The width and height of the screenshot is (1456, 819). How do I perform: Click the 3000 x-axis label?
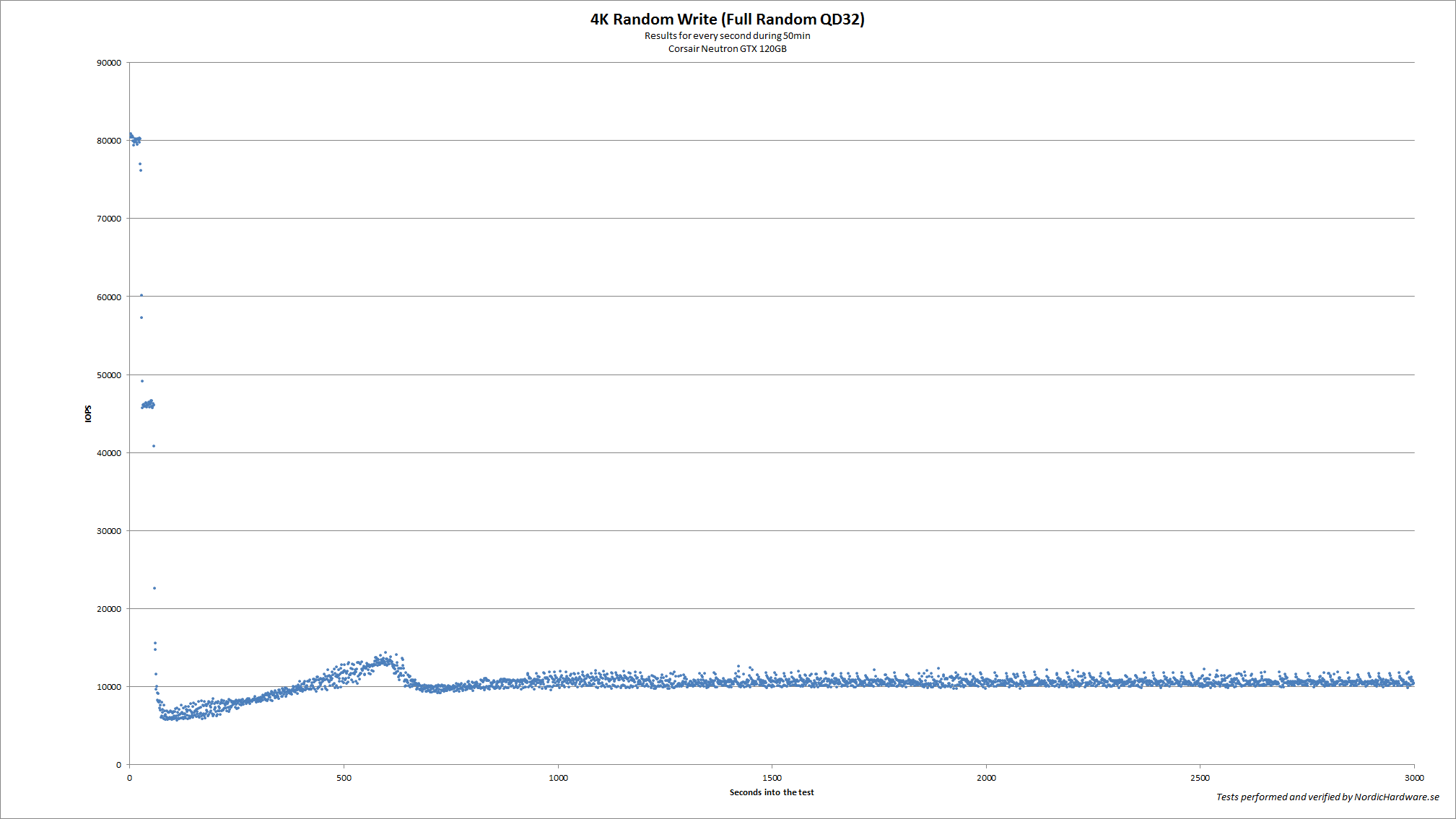click(x=1413, y=778)
